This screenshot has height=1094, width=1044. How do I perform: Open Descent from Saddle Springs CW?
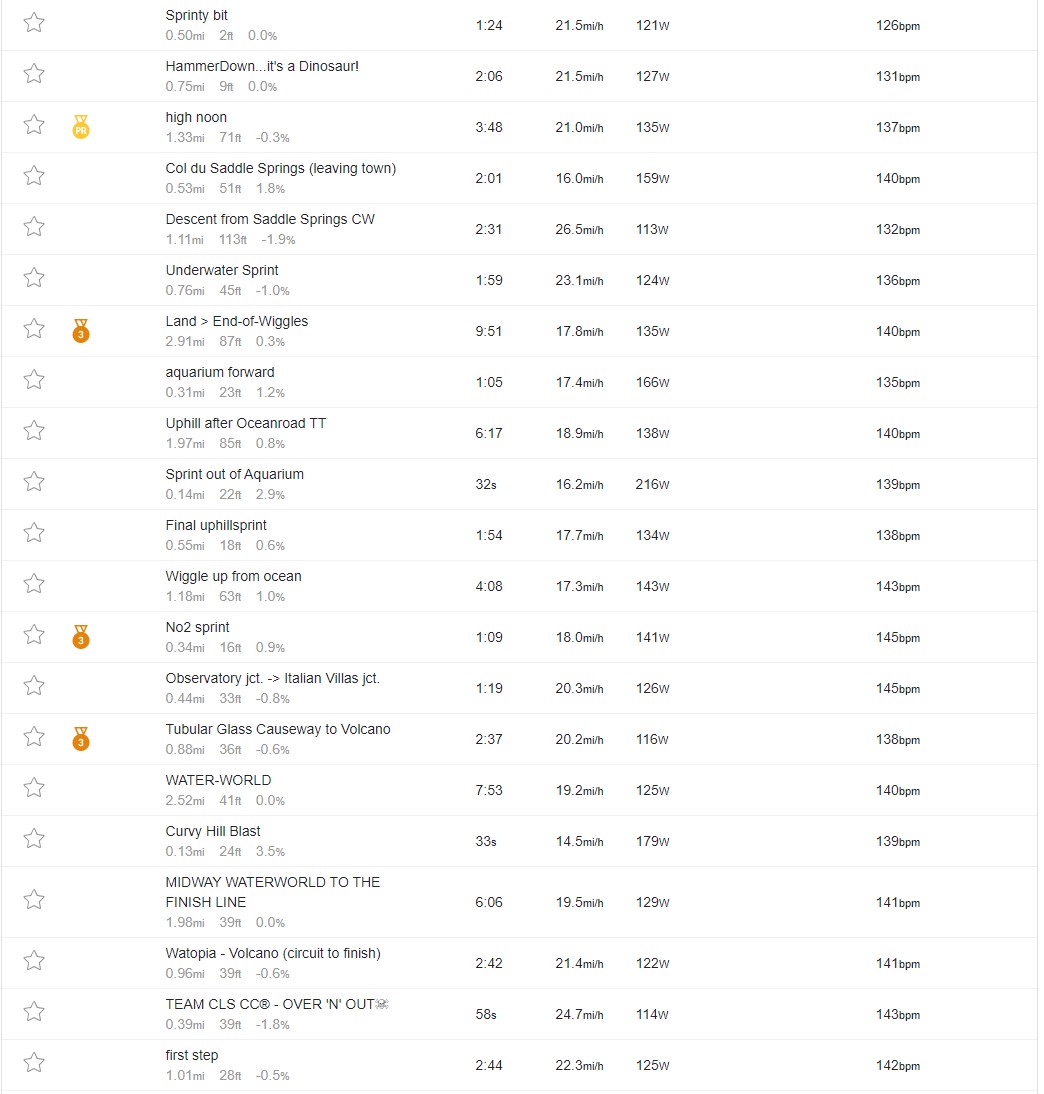point(270,219)
